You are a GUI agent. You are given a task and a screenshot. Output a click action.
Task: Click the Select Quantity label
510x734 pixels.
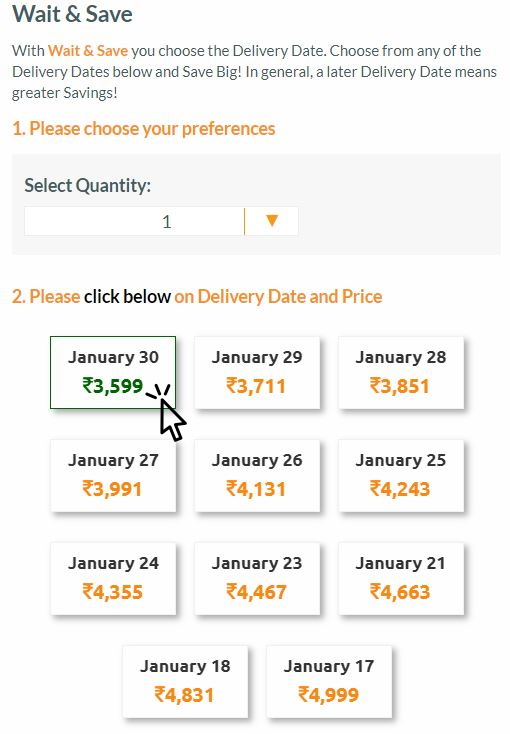point(88,185)
